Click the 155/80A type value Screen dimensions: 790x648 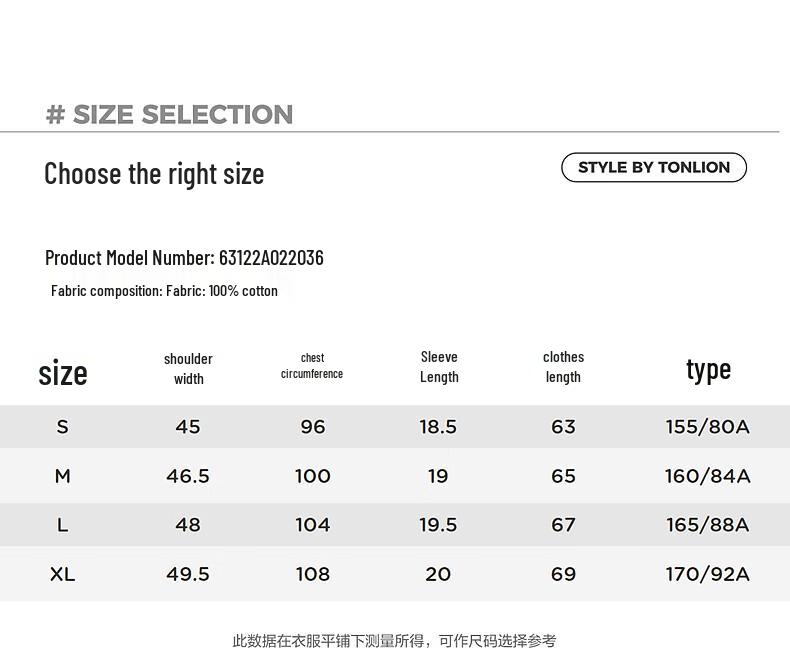707,427
